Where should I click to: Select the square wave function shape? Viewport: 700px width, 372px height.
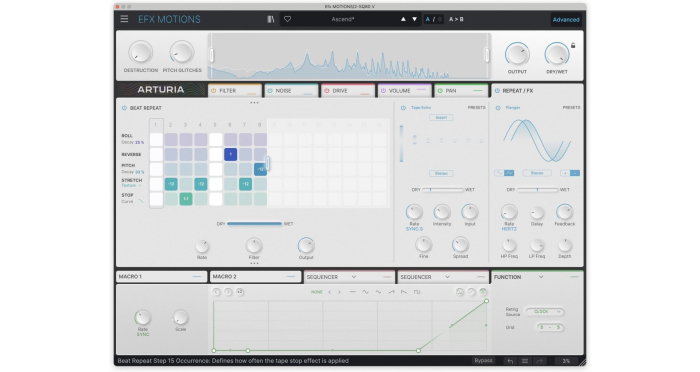click(x=417, y=292)
